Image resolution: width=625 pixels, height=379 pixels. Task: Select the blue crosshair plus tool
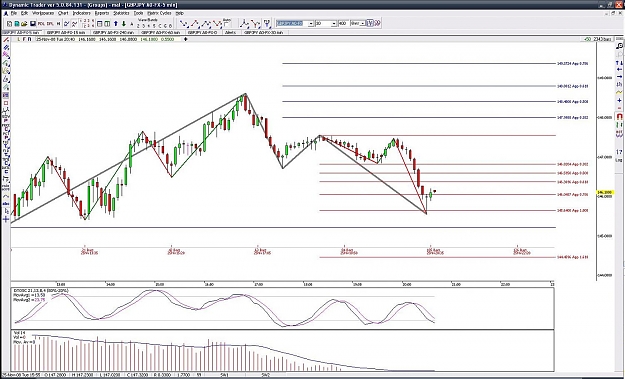(6, 219)
